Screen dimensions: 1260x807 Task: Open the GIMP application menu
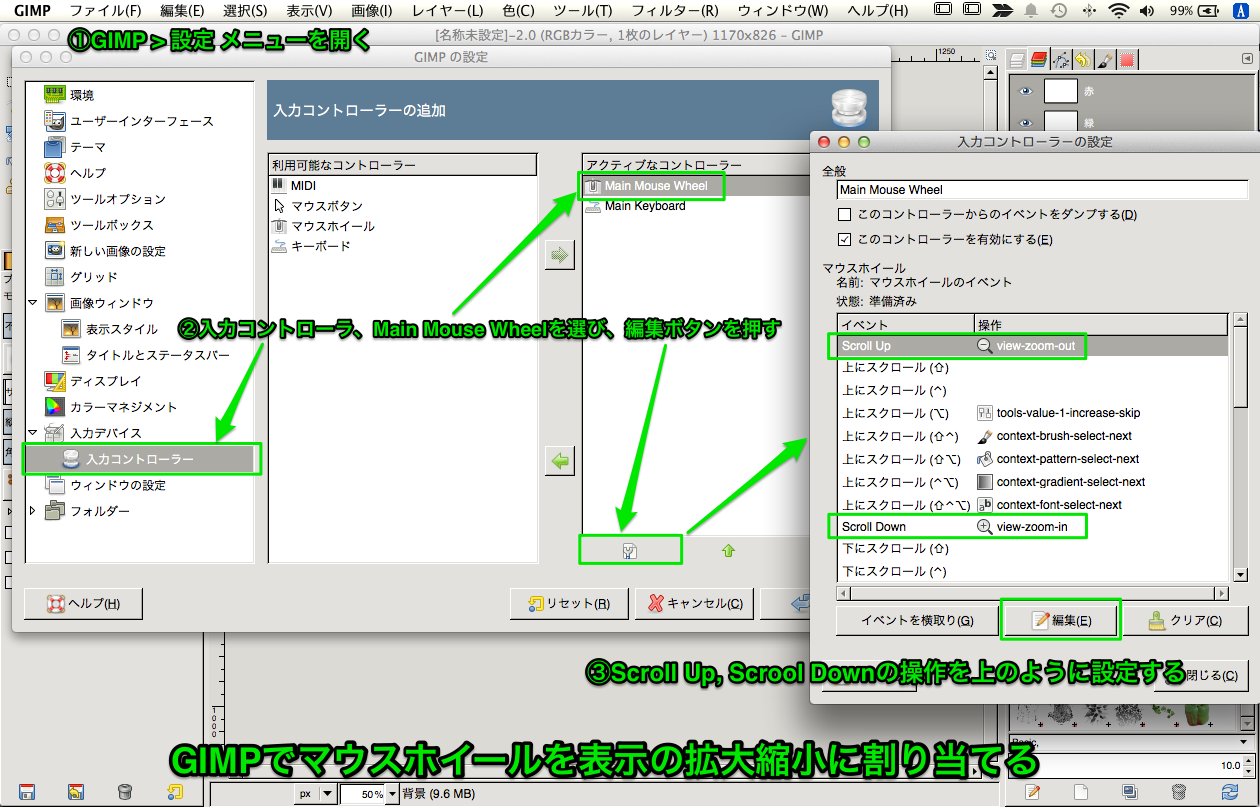click(x=33, y=11)
